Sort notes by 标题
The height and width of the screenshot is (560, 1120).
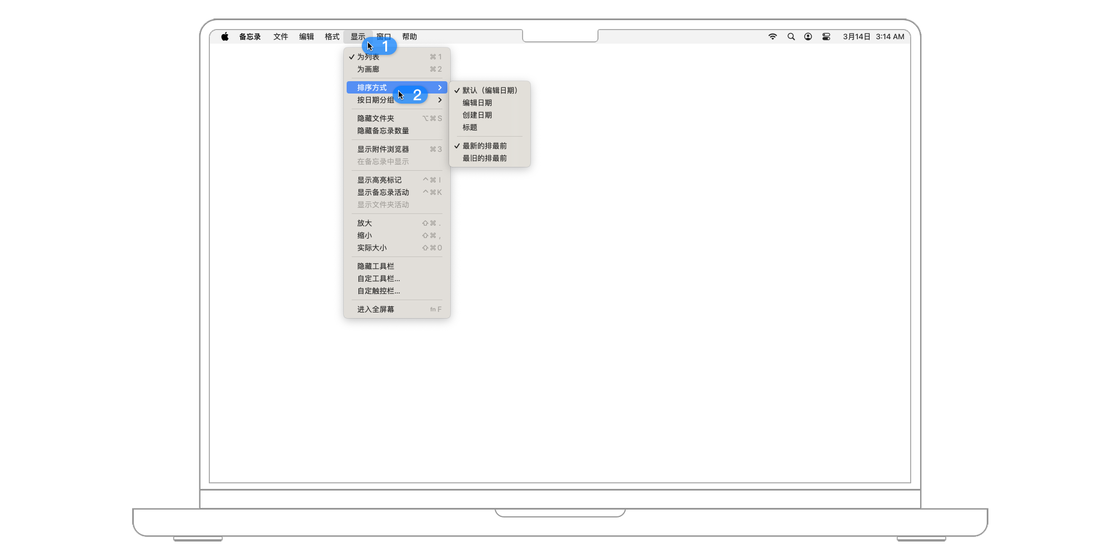tap(489, 128)
